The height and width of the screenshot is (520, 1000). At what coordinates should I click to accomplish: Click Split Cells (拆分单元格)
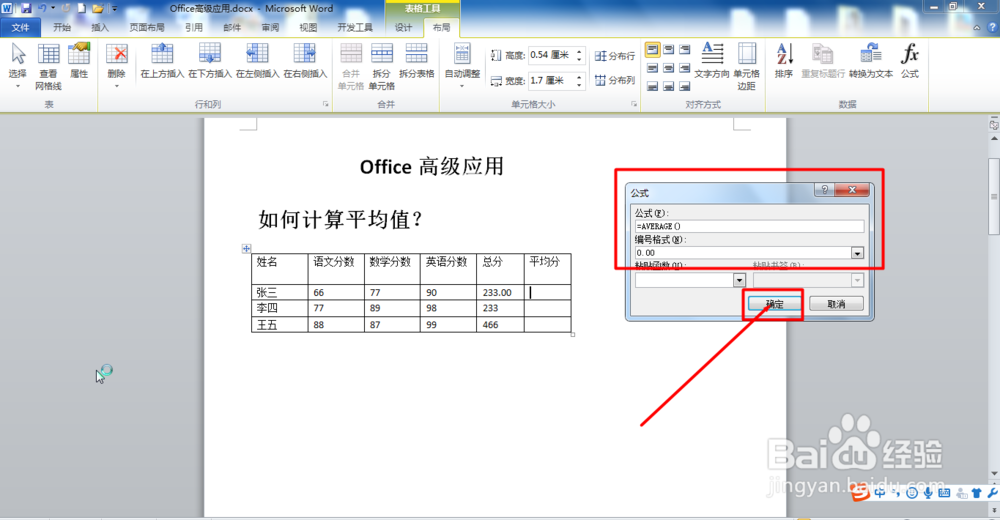point(381,66)
